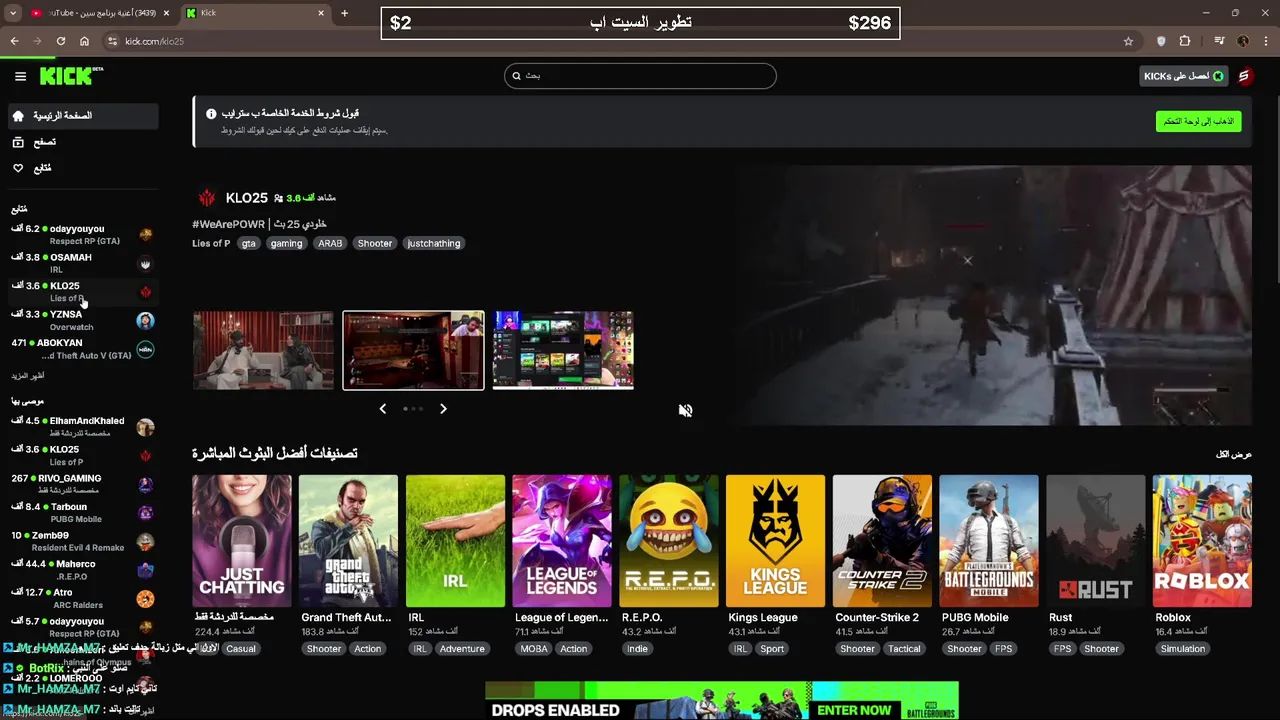Open the IRL category card
The width and height of the screenshot is (1280, 720).
pyautogui.click(x=455, y=541)
